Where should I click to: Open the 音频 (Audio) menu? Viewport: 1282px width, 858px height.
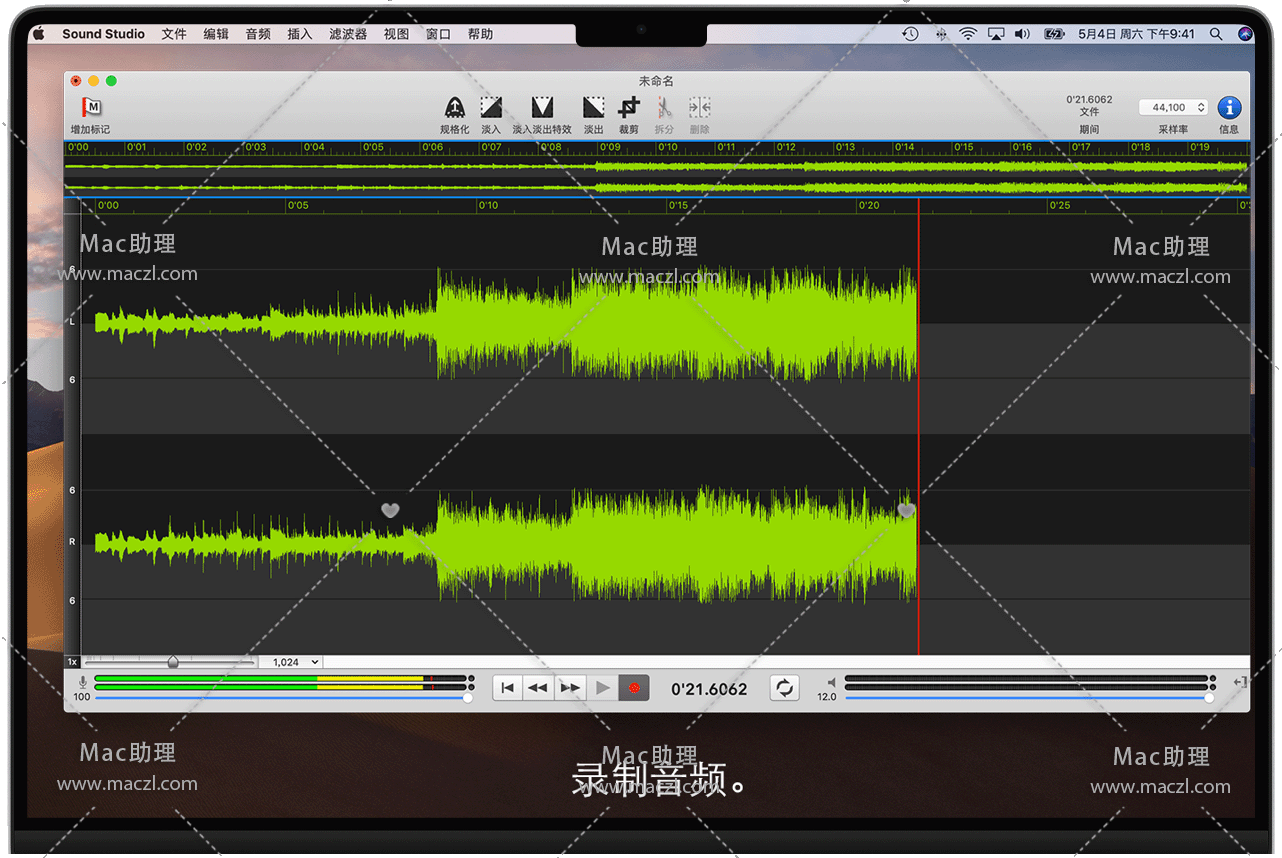coord(258,34)
